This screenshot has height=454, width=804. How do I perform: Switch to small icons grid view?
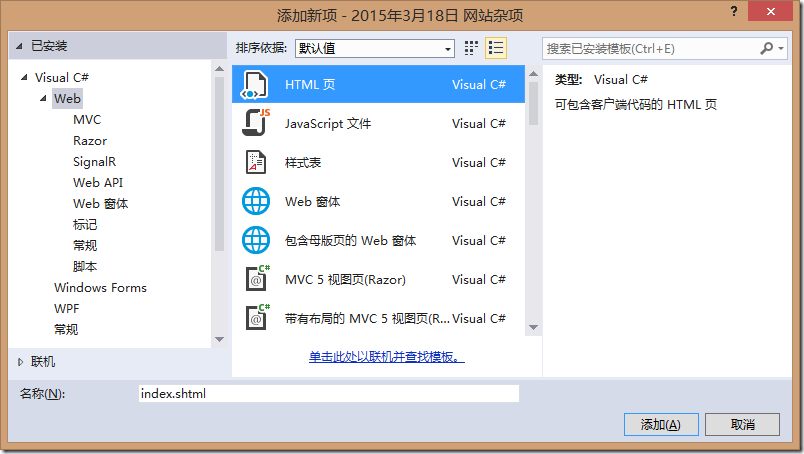point(471,48)
